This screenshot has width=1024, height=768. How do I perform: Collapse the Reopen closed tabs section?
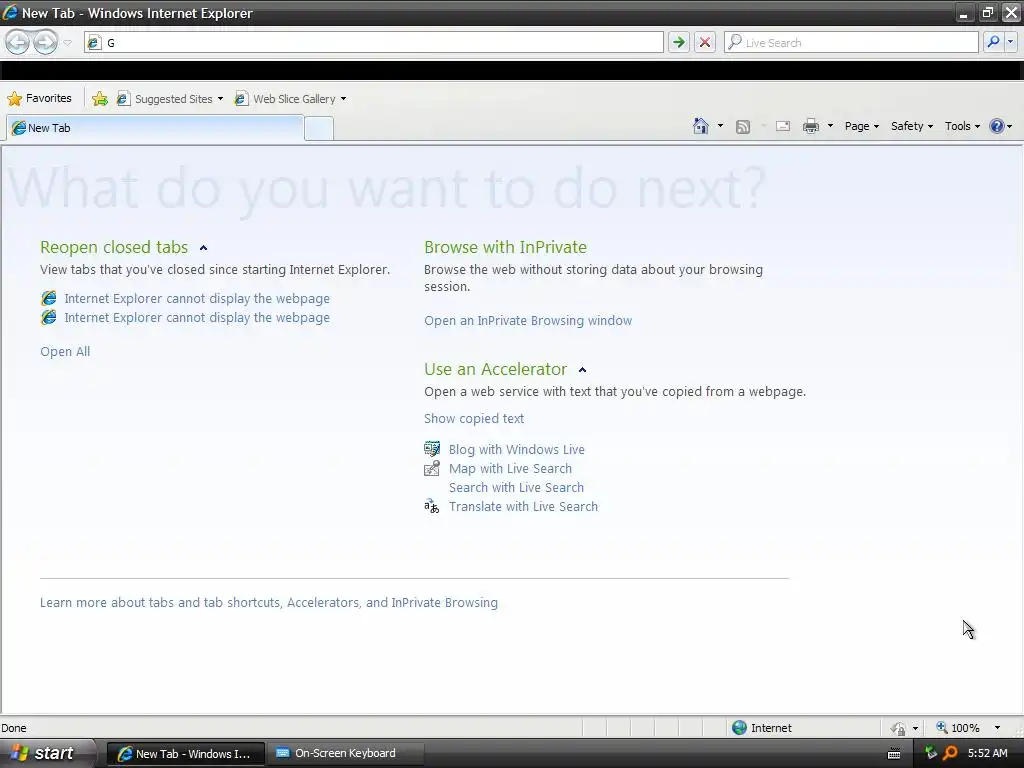(x=203, y=248)
